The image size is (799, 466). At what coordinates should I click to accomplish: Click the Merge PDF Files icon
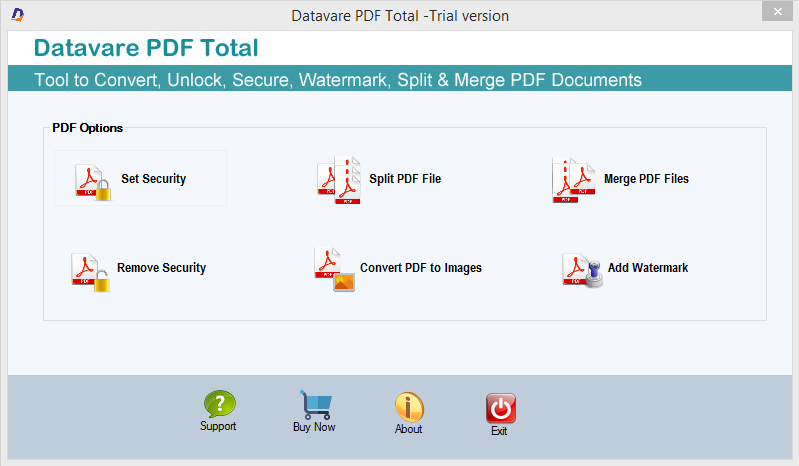point(574,180)
